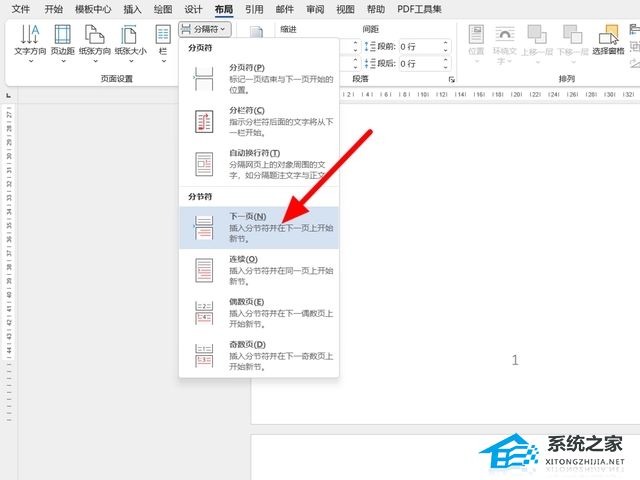Viewport: 640px width, 480px height.
Task: Open the 帮助 tab
Action: coord(376,9)
